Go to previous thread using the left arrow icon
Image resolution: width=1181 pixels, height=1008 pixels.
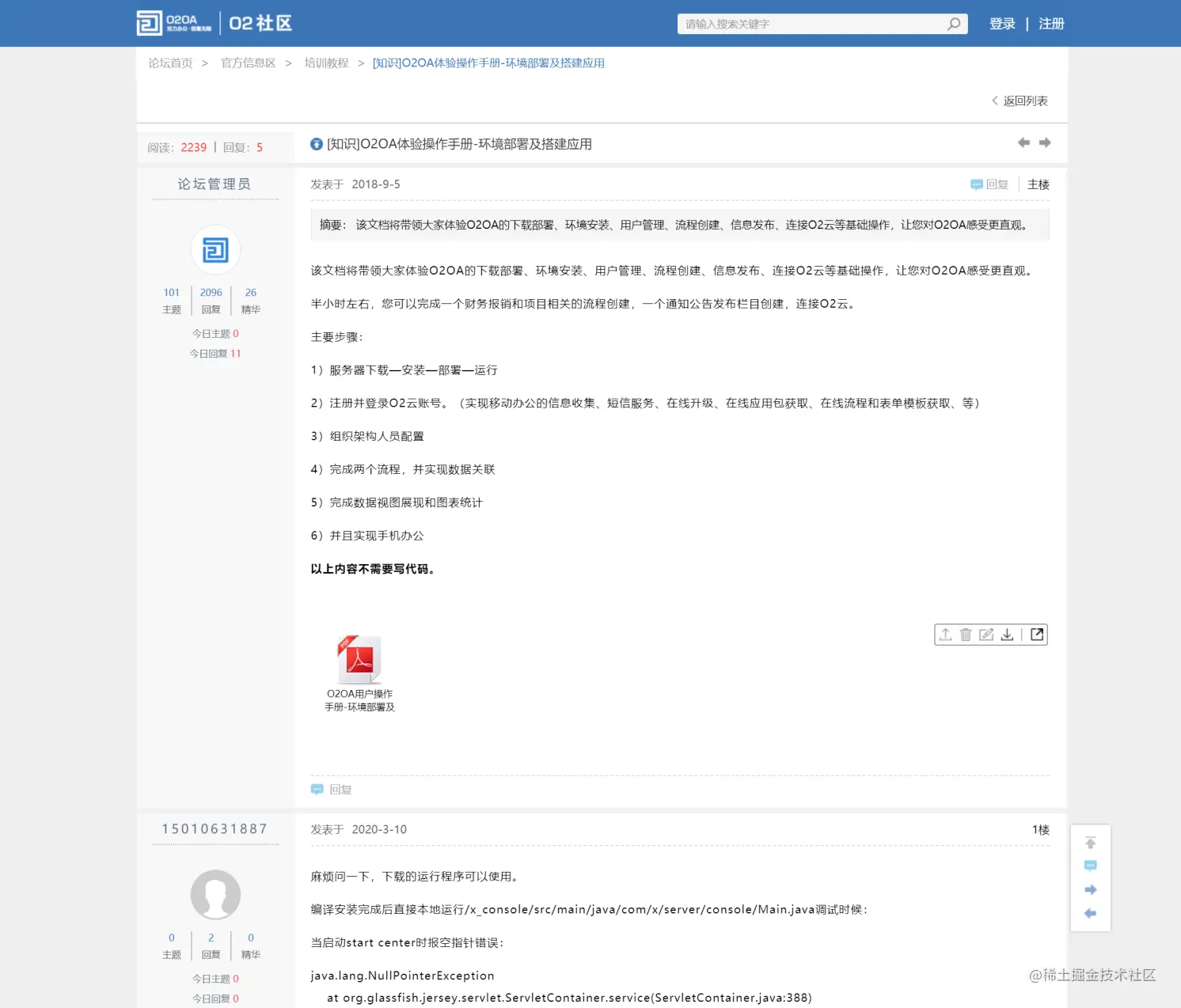[x=1023, y=142]
